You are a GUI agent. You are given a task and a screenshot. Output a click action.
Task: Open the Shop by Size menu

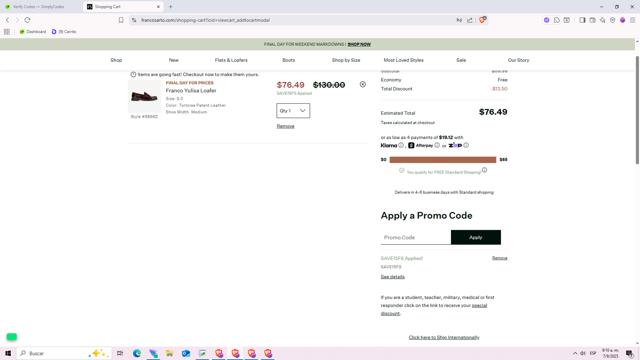pos(346,60)
